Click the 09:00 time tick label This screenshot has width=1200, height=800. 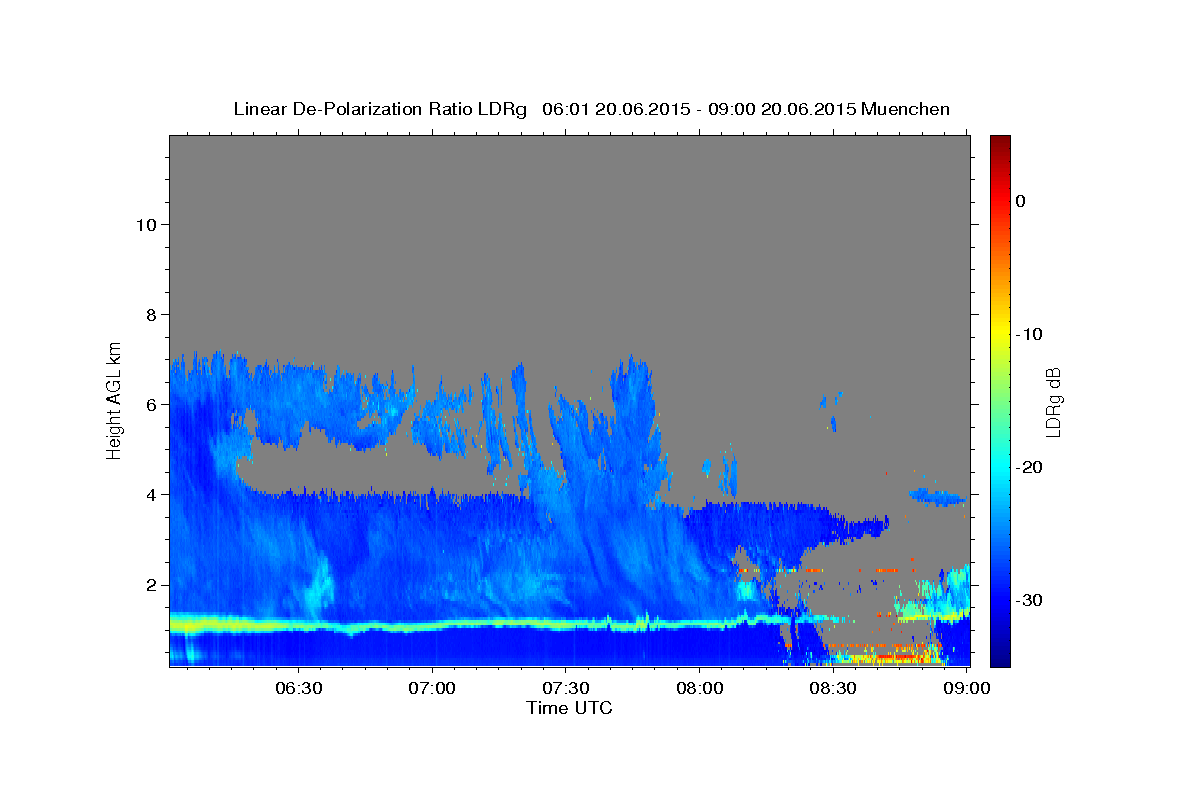pyautogui.click(x=966, y=689)
